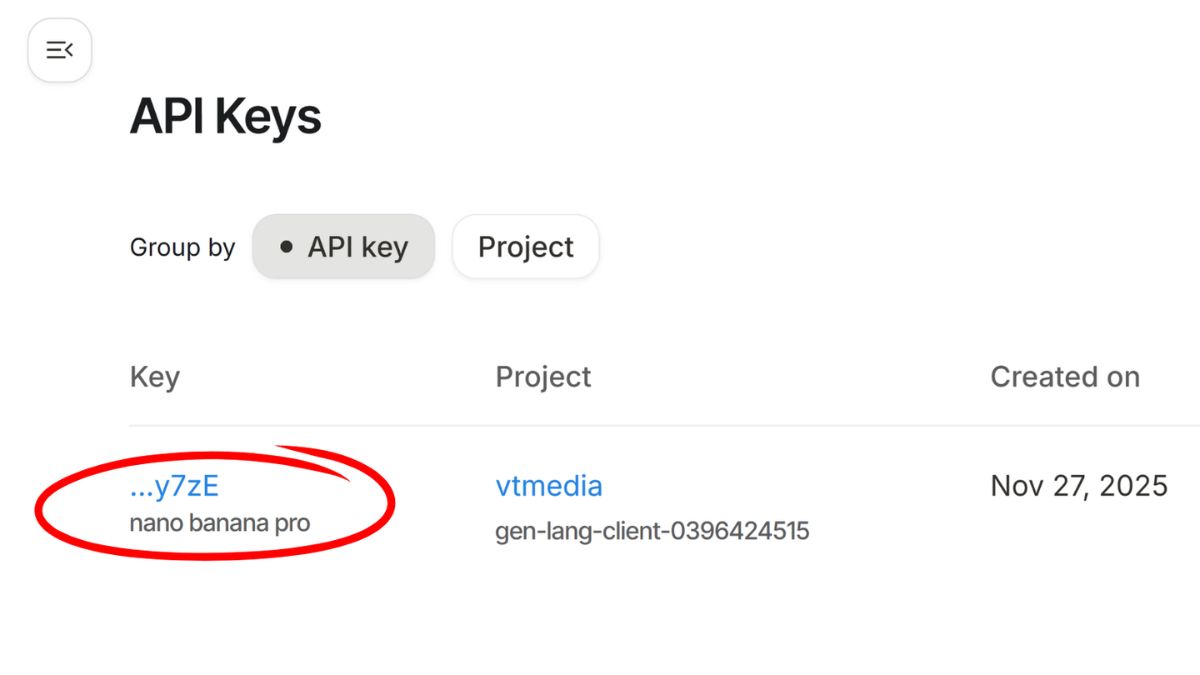Click the Key column header
The width and height of the screenshot is (1200, 675).
155,377
